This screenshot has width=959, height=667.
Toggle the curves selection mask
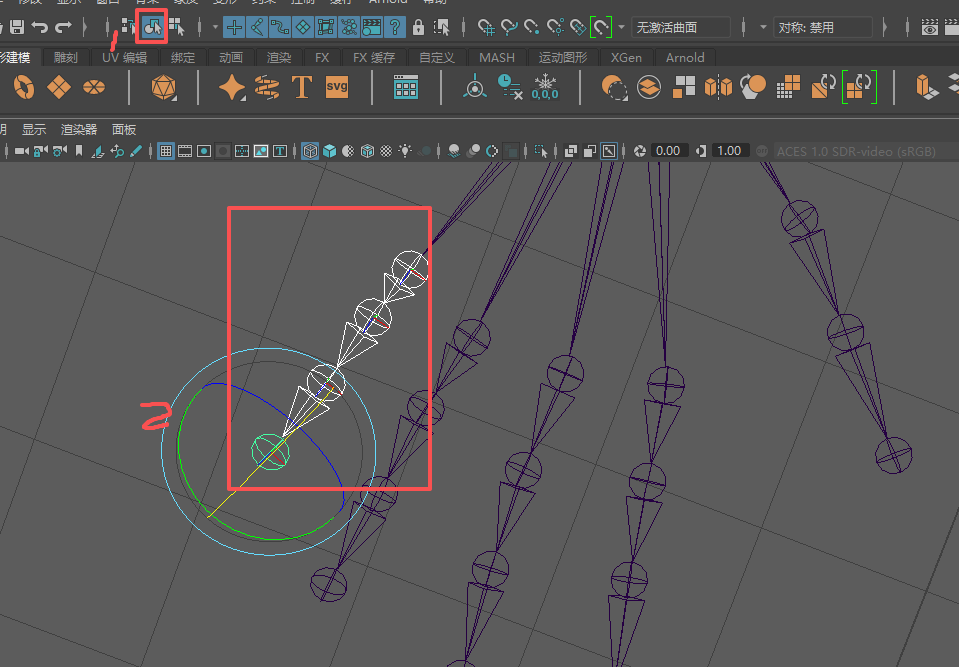coord(280,27)
